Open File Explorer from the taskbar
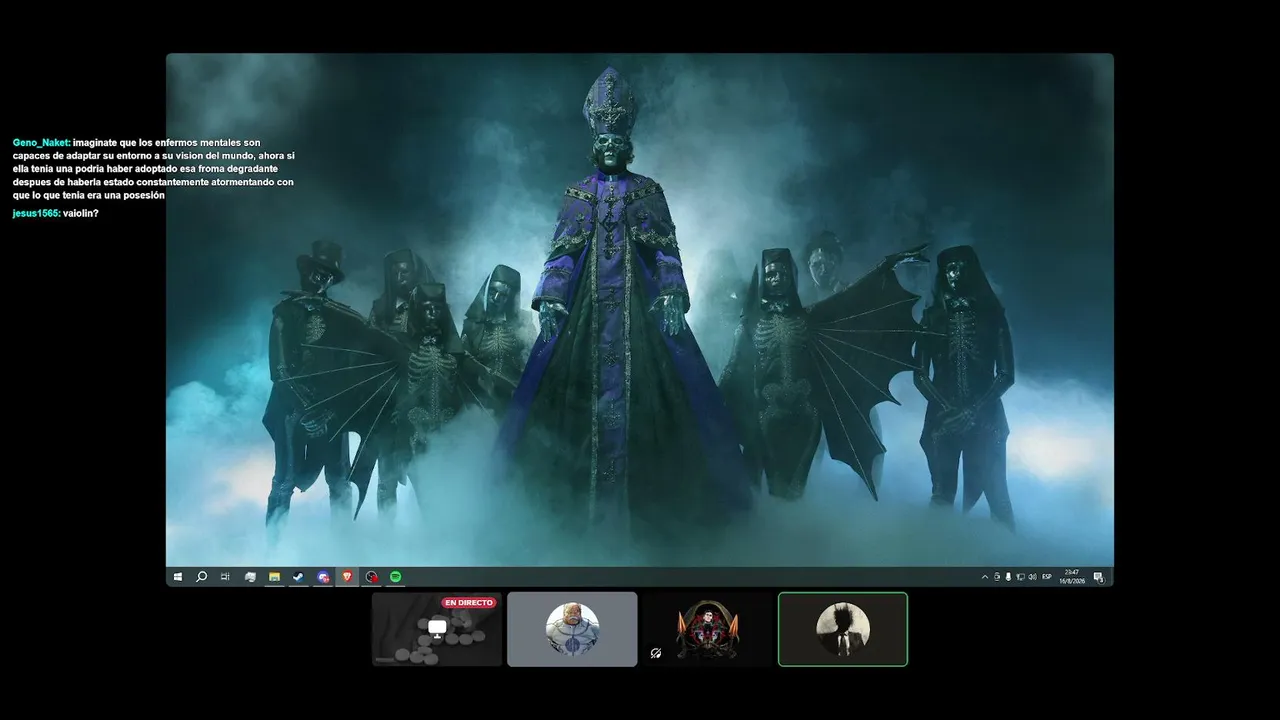Viewport: 1280px width, 720px height. (274, 577)
